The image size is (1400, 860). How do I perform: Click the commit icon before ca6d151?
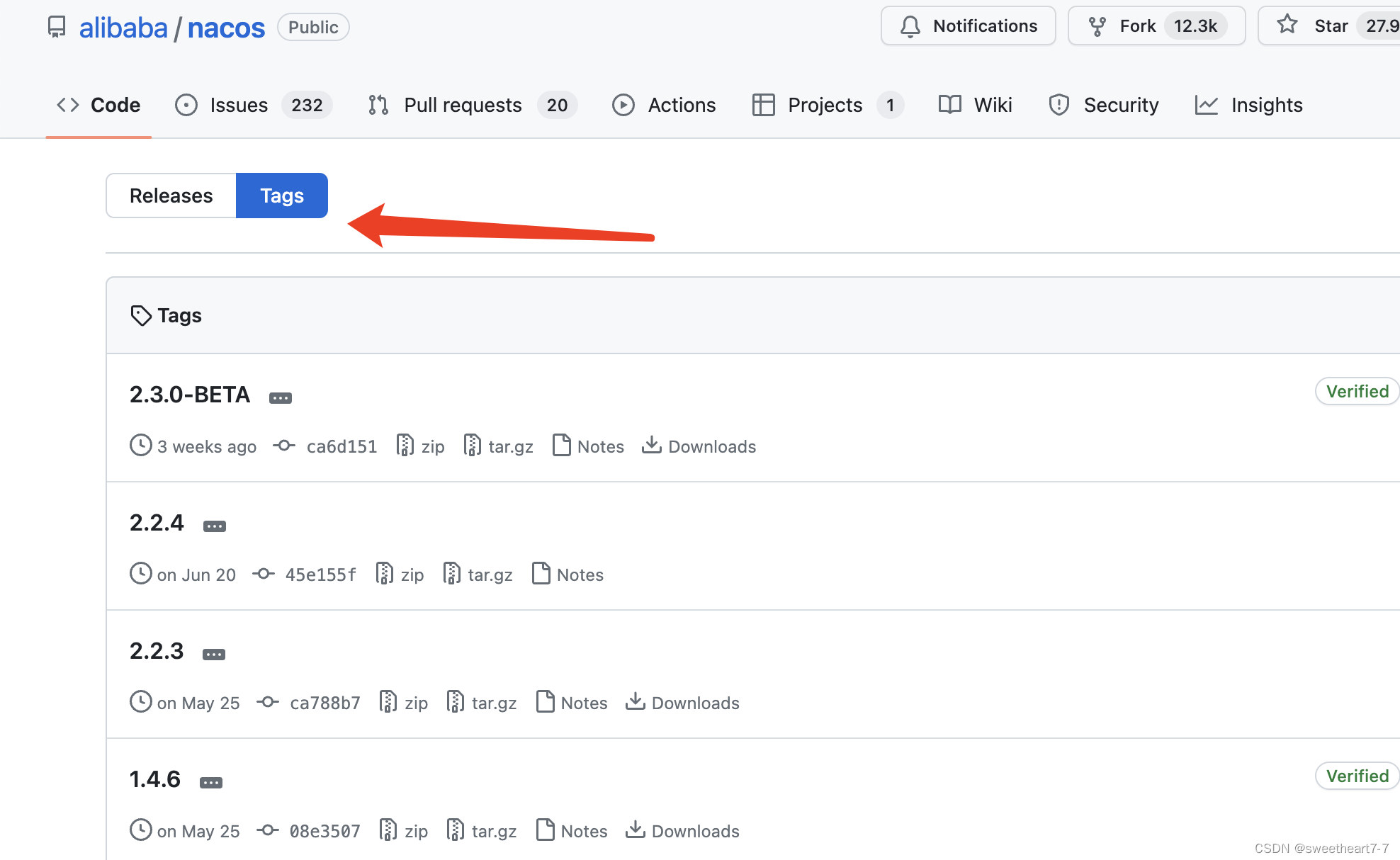tap(284, 446)
